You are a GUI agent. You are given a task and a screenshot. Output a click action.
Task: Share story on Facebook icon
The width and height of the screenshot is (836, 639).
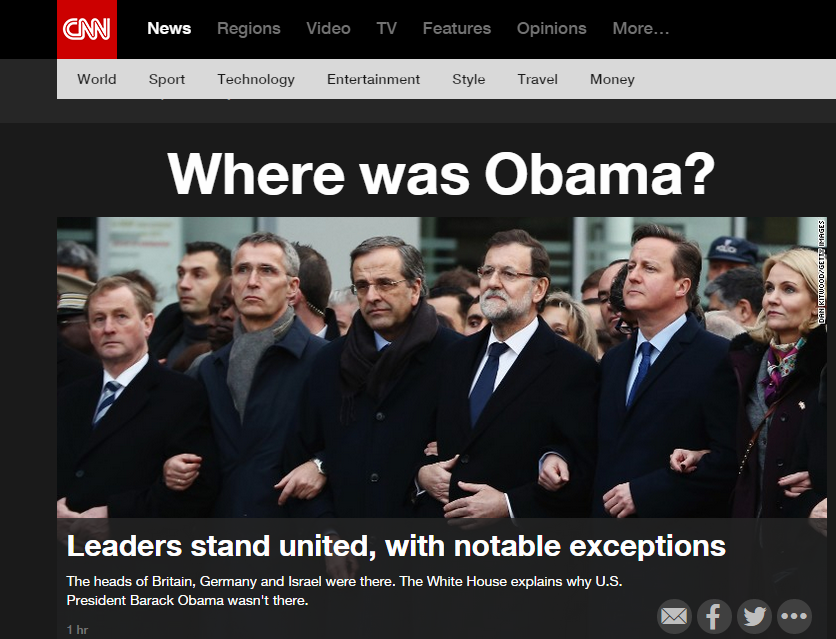(714, 617)
